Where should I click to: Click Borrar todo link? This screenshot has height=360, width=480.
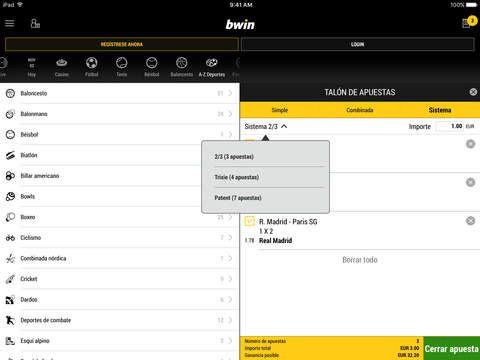pos(360,260)
